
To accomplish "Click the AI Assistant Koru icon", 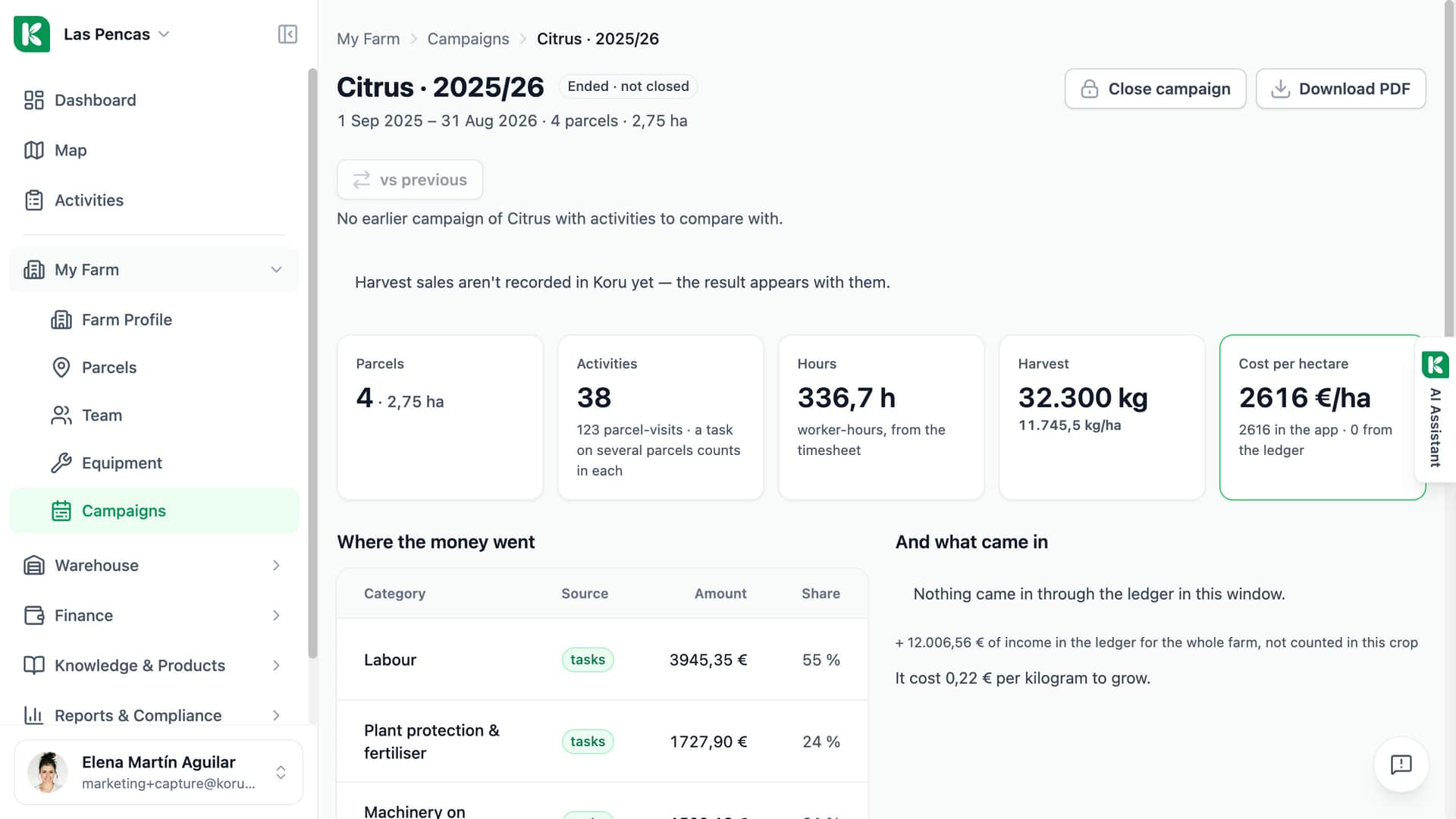I will (x=1436, y=365).
